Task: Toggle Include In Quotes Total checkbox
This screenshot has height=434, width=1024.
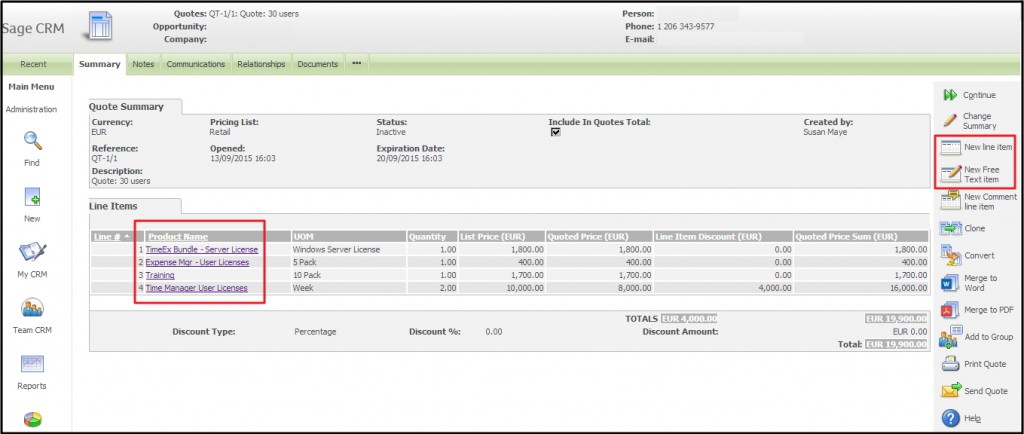Action: coord(556,132)
